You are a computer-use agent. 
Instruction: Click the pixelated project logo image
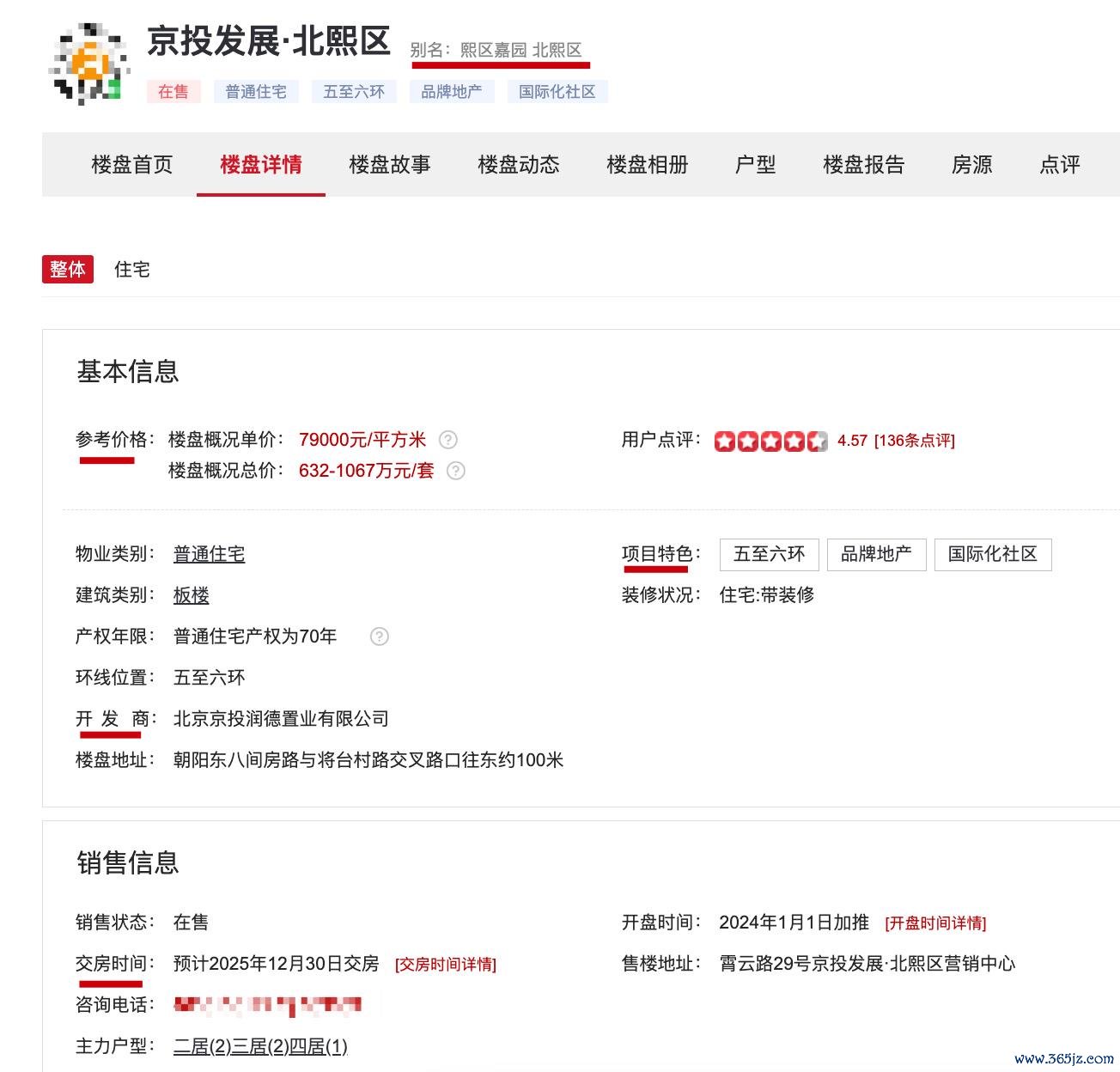click(x=91, y=64)
